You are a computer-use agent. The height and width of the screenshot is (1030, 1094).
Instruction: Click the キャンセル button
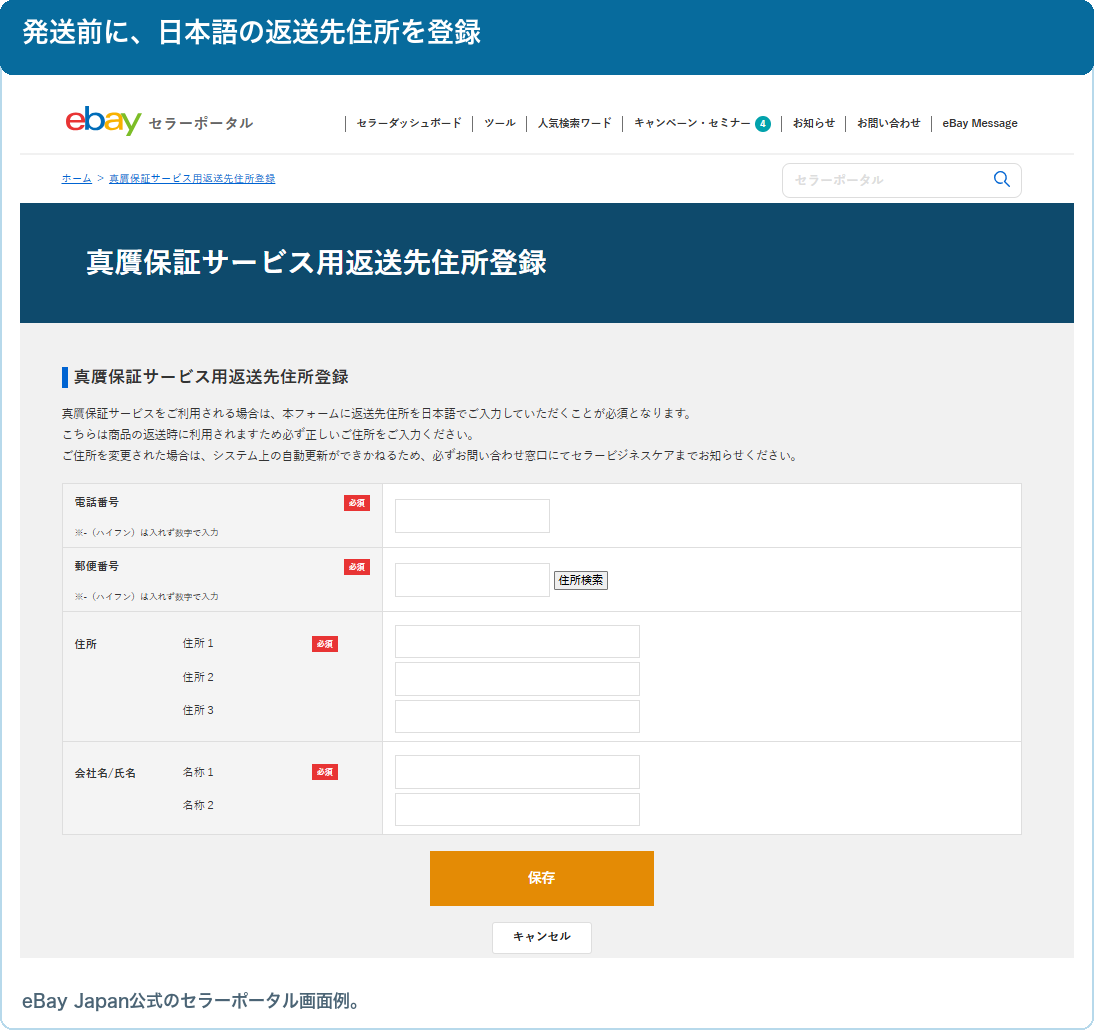click(x=541, y=937)
